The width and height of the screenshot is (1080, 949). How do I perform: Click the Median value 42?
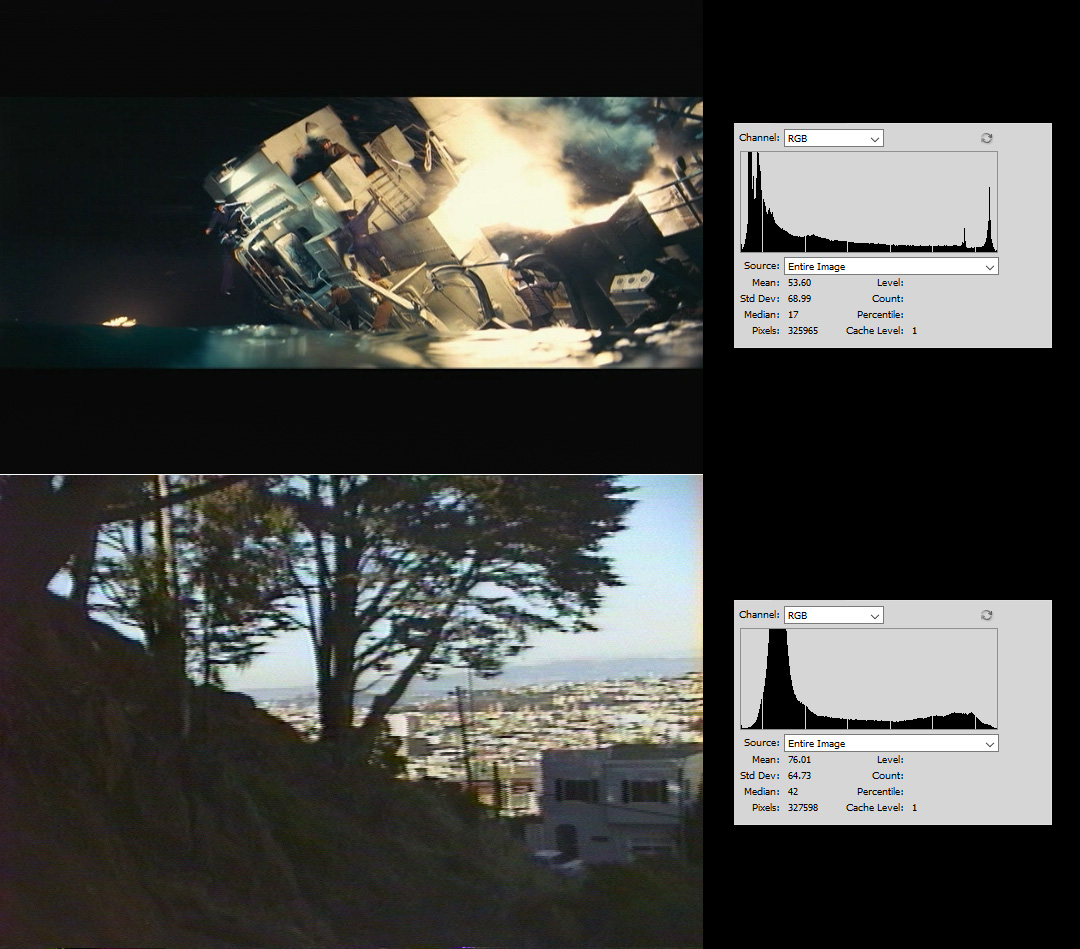793,792
